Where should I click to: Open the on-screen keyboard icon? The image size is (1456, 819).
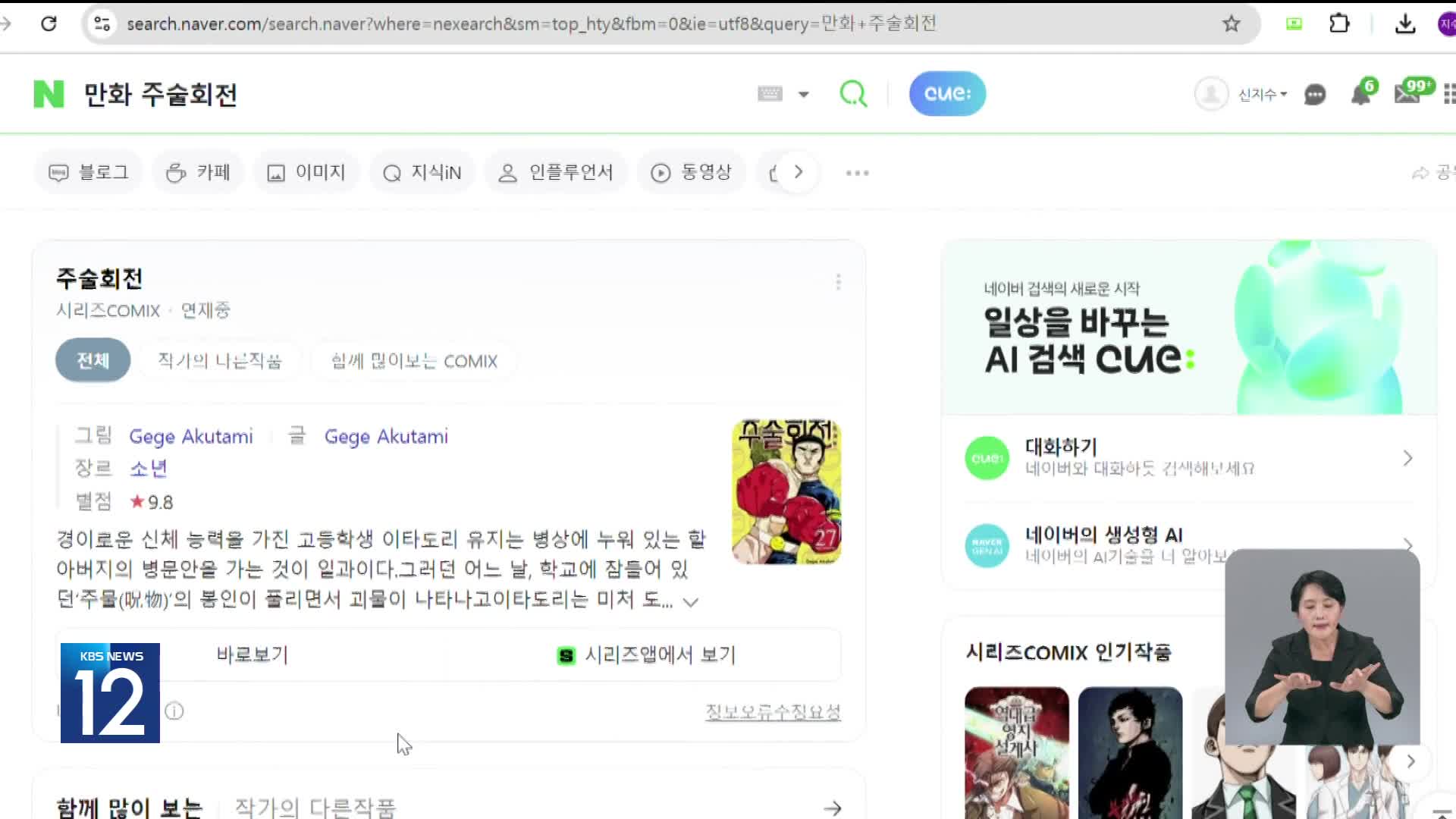pyautogui.click(x=770, y=93)
